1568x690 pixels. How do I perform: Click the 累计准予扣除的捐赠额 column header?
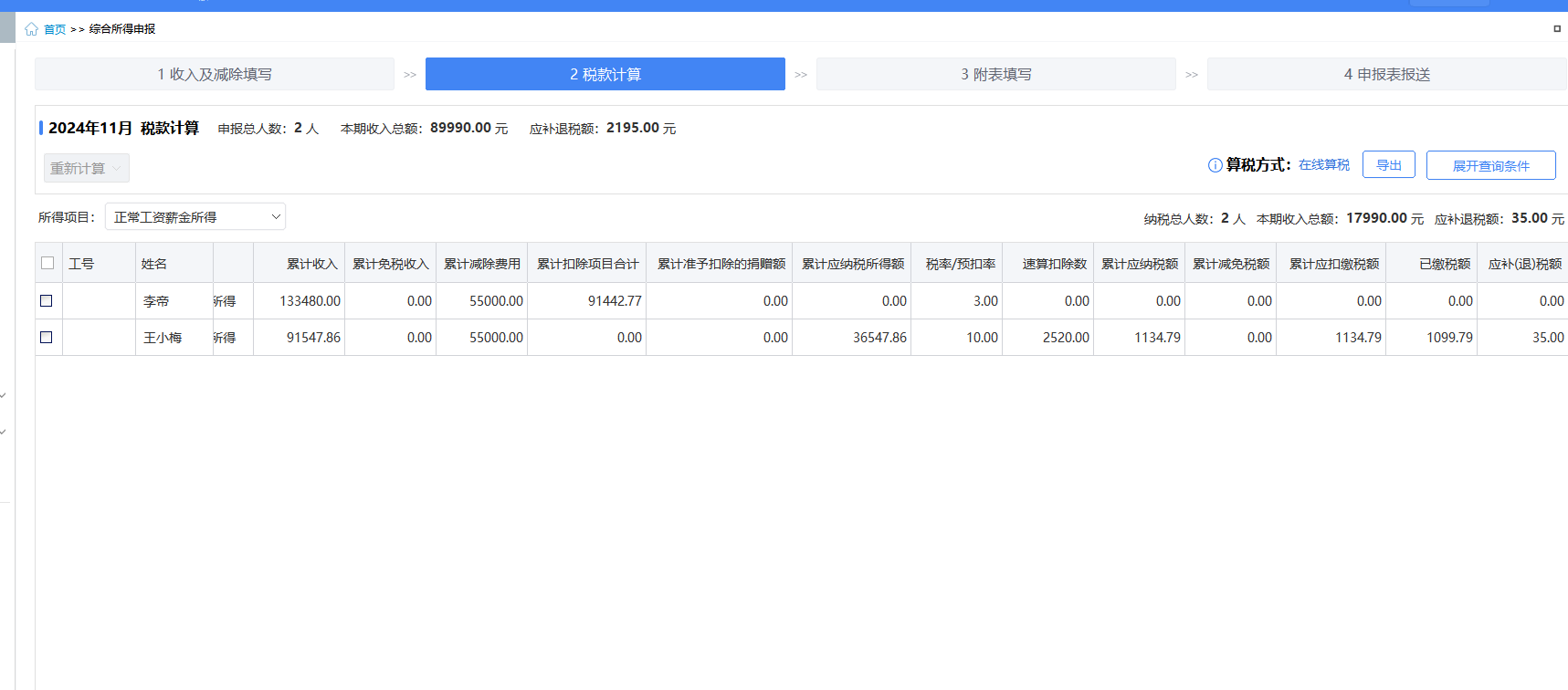click(721, 264)
